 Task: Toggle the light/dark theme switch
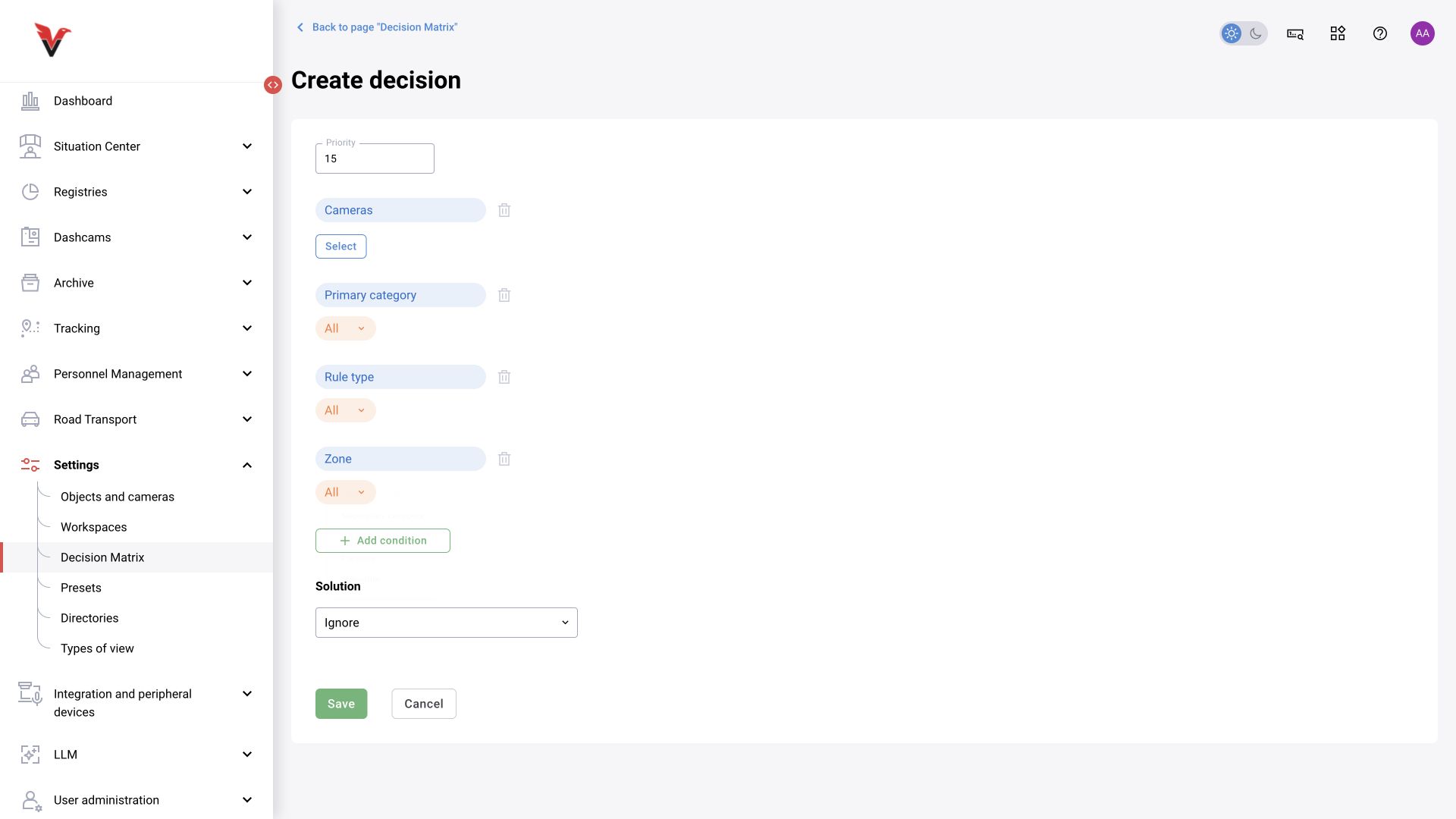1244,33
